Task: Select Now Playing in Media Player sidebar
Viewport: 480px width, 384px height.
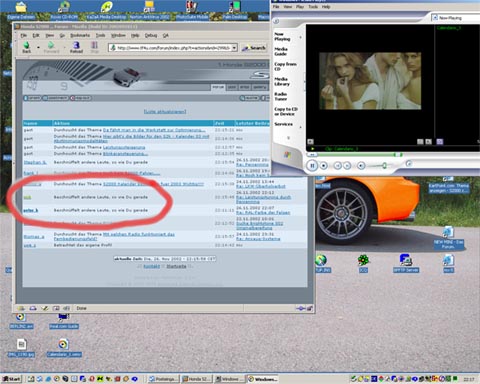Action: tap(282, 36)
